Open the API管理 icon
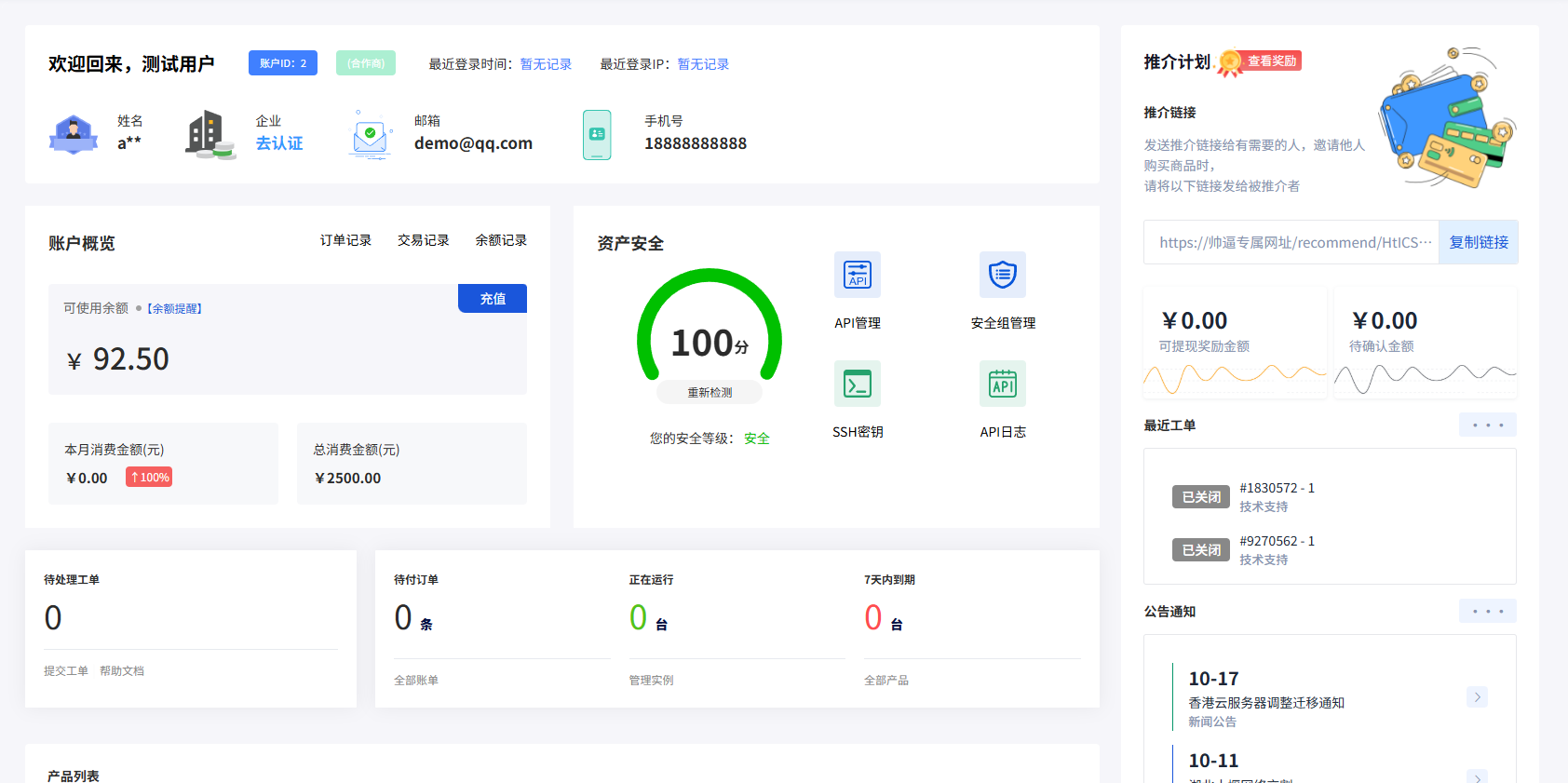The height and width of the screenshot is (783, 1568). tap(857, 275)
